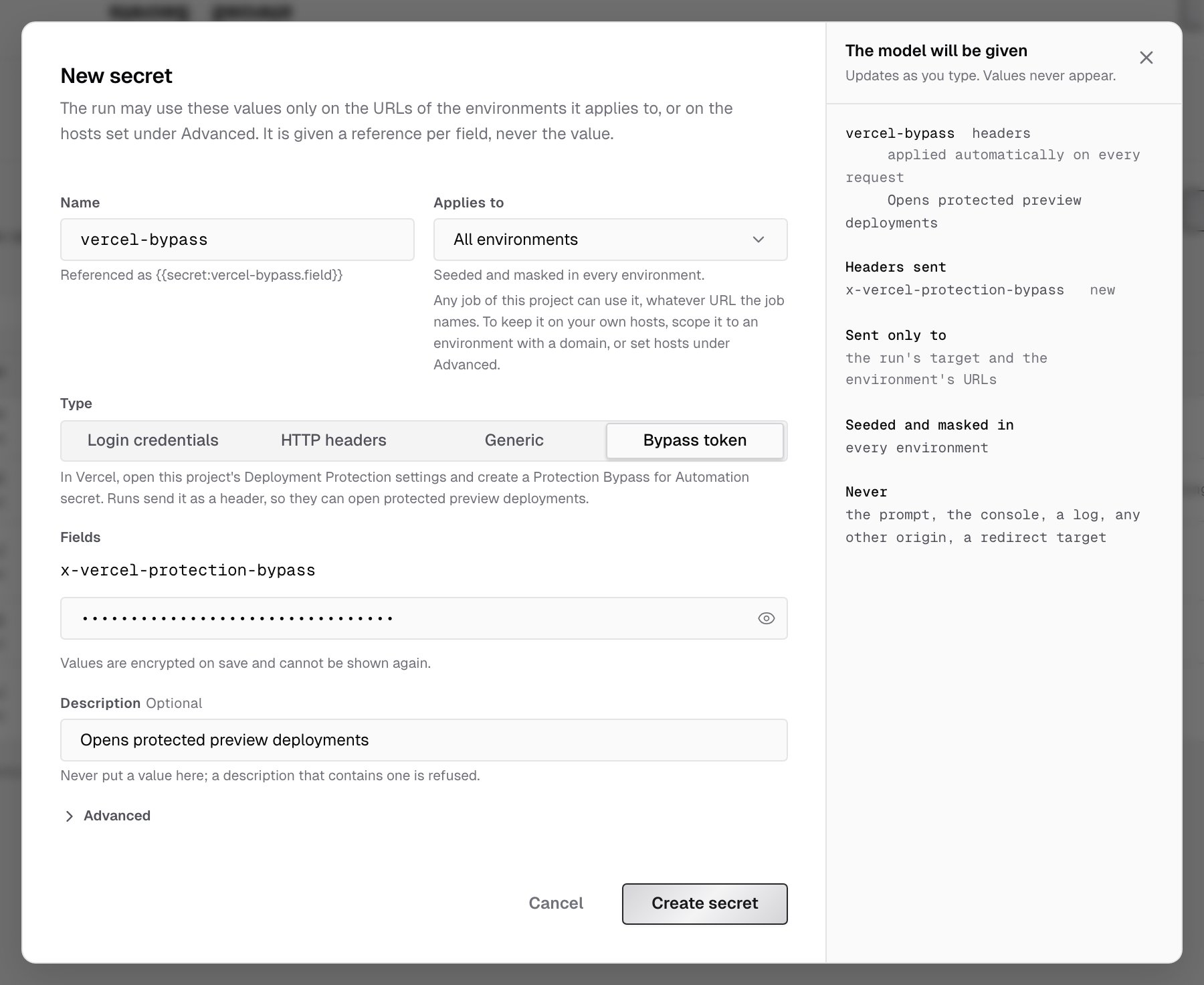Click the 'new' tag beside header name
The width and height of the screenshot is (1204, 985).
(x=1102, y=290)
